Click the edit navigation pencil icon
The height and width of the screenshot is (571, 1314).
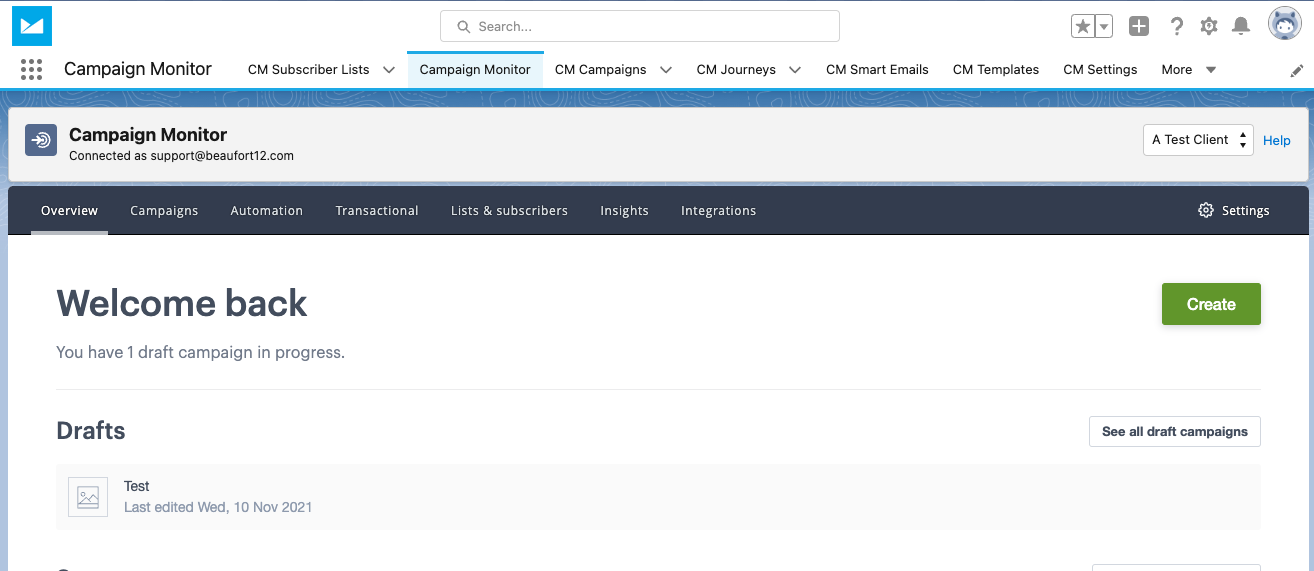pyautogui.click(x=1297, y=71)
